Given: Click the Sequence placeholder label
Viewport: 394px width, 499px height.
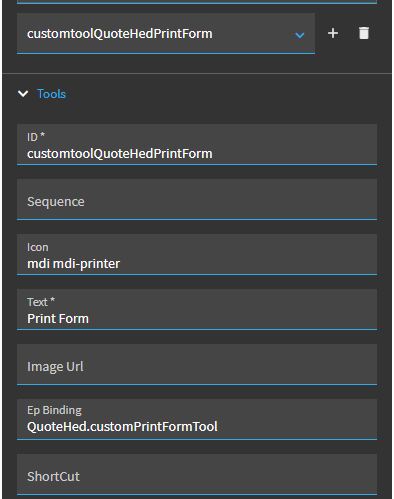Looking at the screenshot, I should pos(56,202).
